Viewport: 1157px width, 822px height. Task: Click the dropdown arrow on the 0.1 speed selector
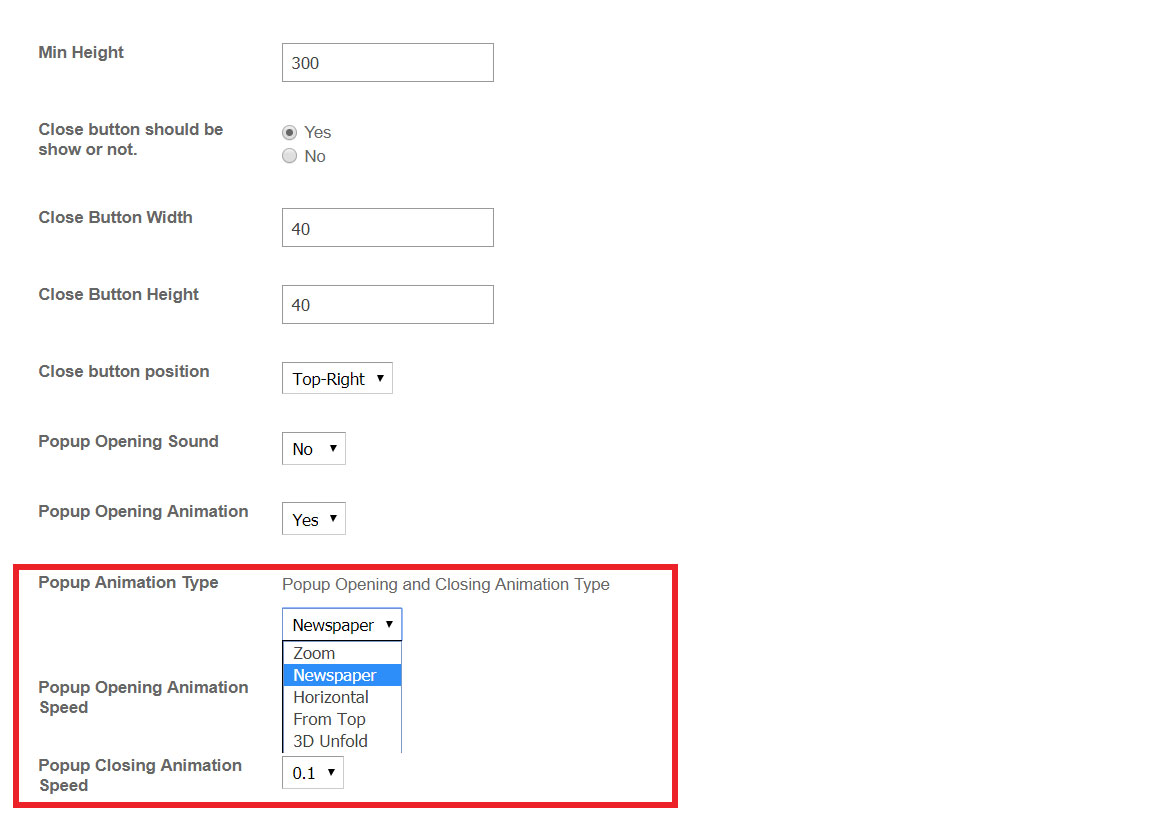[x=333, y=772]
